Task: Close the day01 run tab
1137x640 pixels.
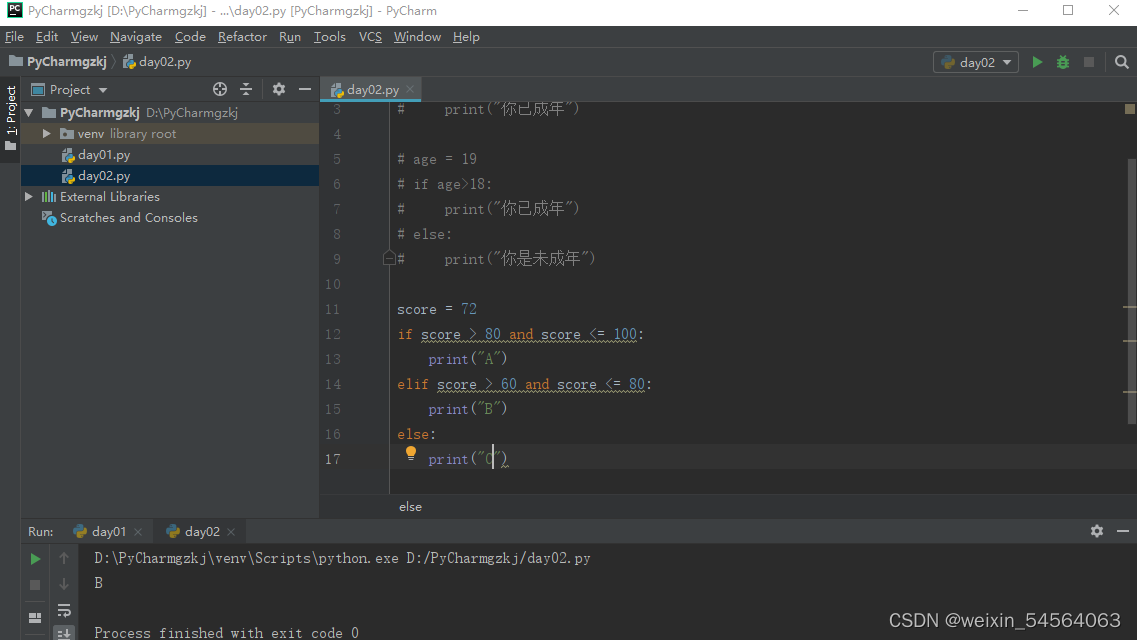Action: 138,532
